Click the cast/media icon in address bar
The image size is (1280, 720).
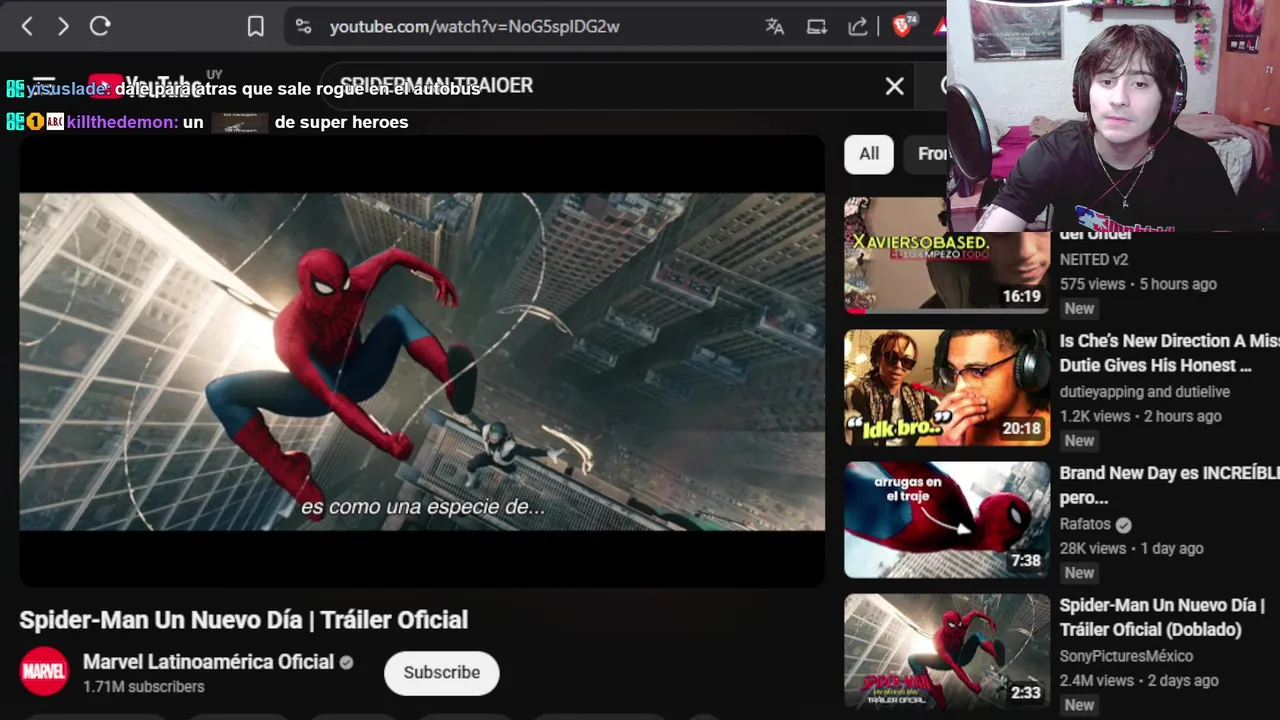coord(817,27)
